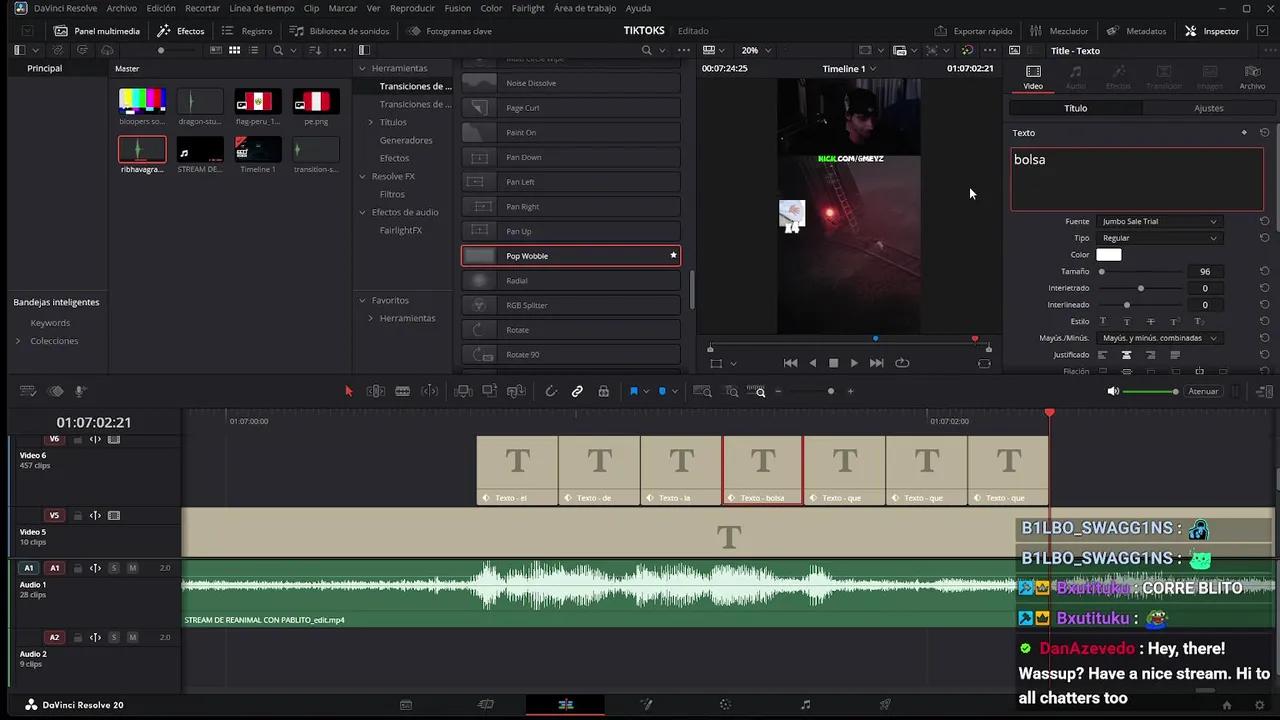Open the Fairlight menu in the menu bar

click(527, 8)
